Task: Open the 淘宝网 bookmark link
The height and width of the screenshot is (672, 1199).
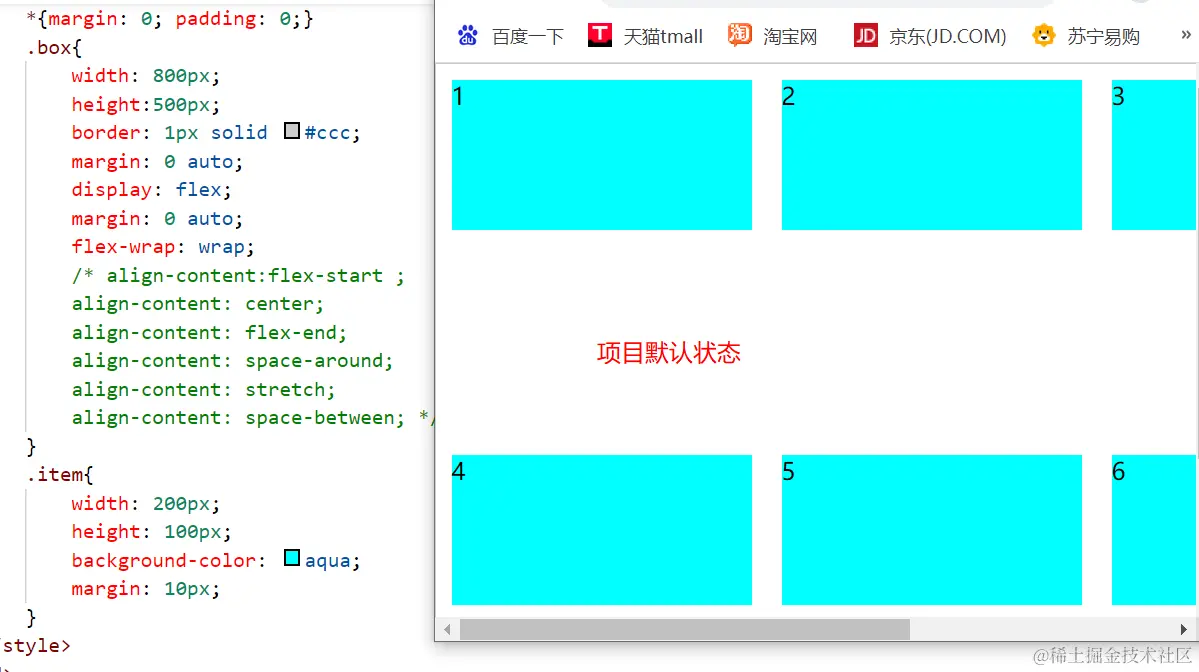Action: click(x=790, y=36)
